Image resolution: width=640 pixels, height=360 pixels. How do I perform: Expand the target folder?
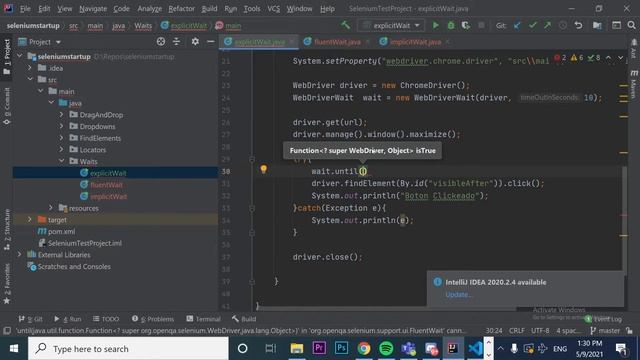(30, 220)
